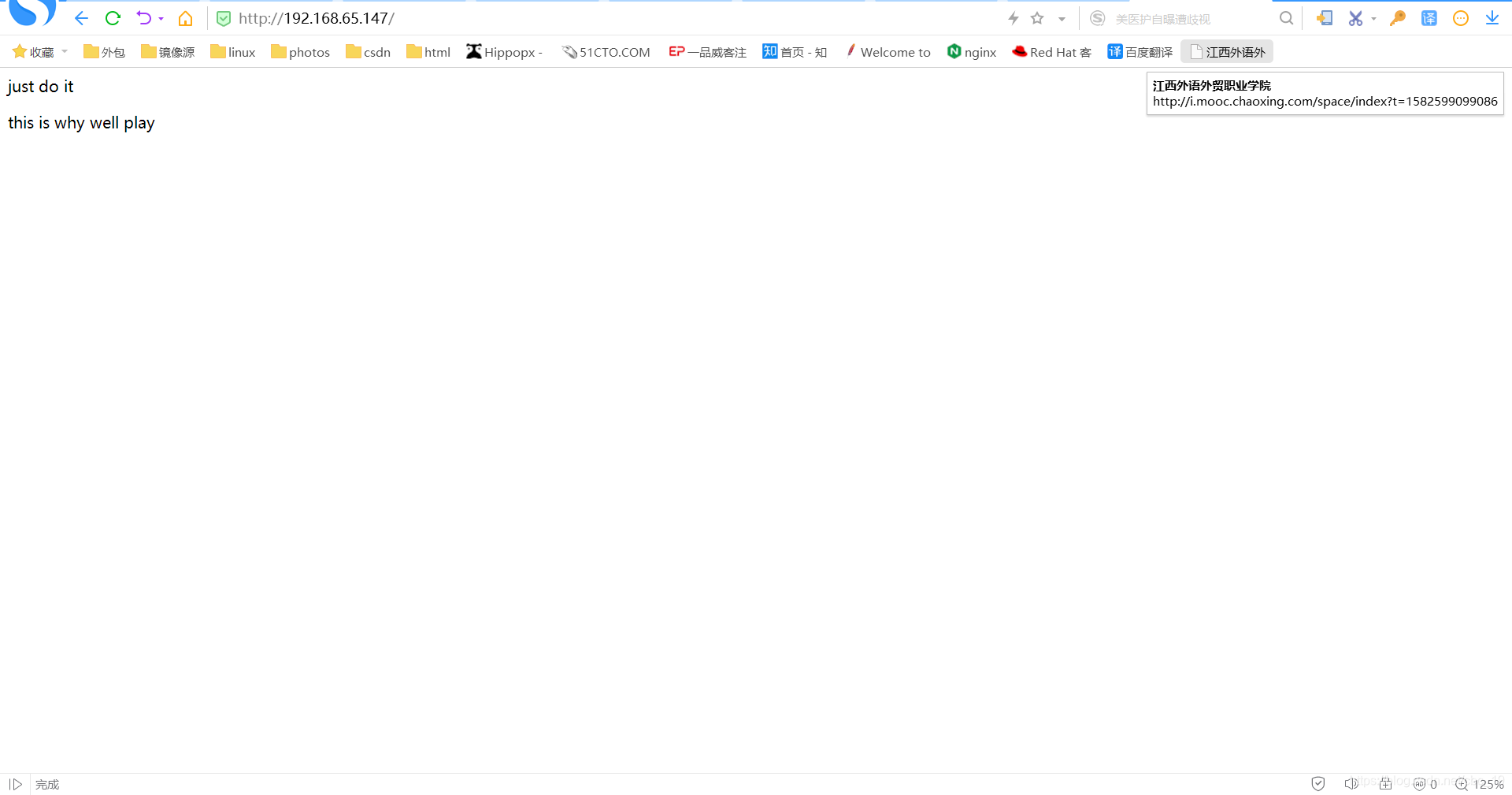Click the yellow smiley face icon
Screen dimensions: 1512x795
pyautogui.click(x=1460, y=18)
